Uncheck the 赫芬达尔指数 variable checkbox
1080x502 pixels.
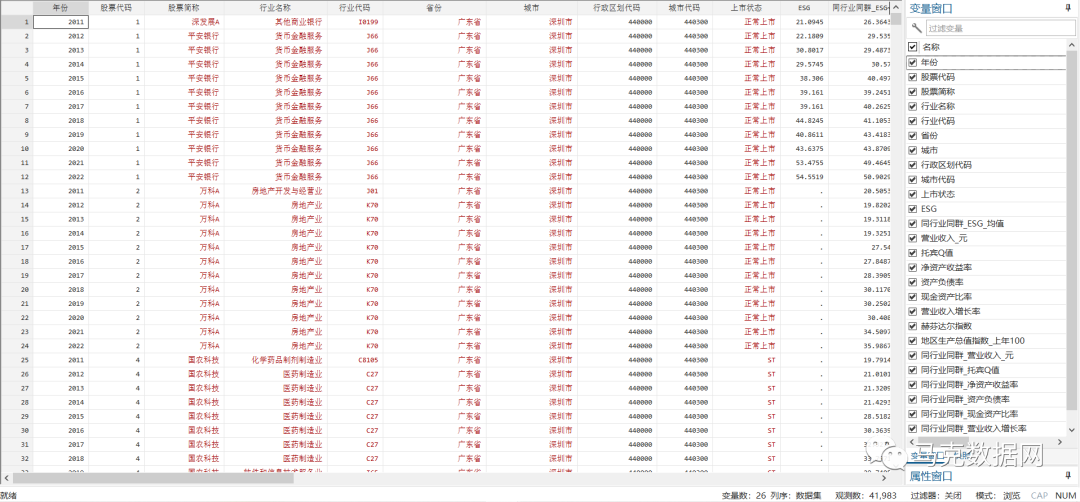913,326
